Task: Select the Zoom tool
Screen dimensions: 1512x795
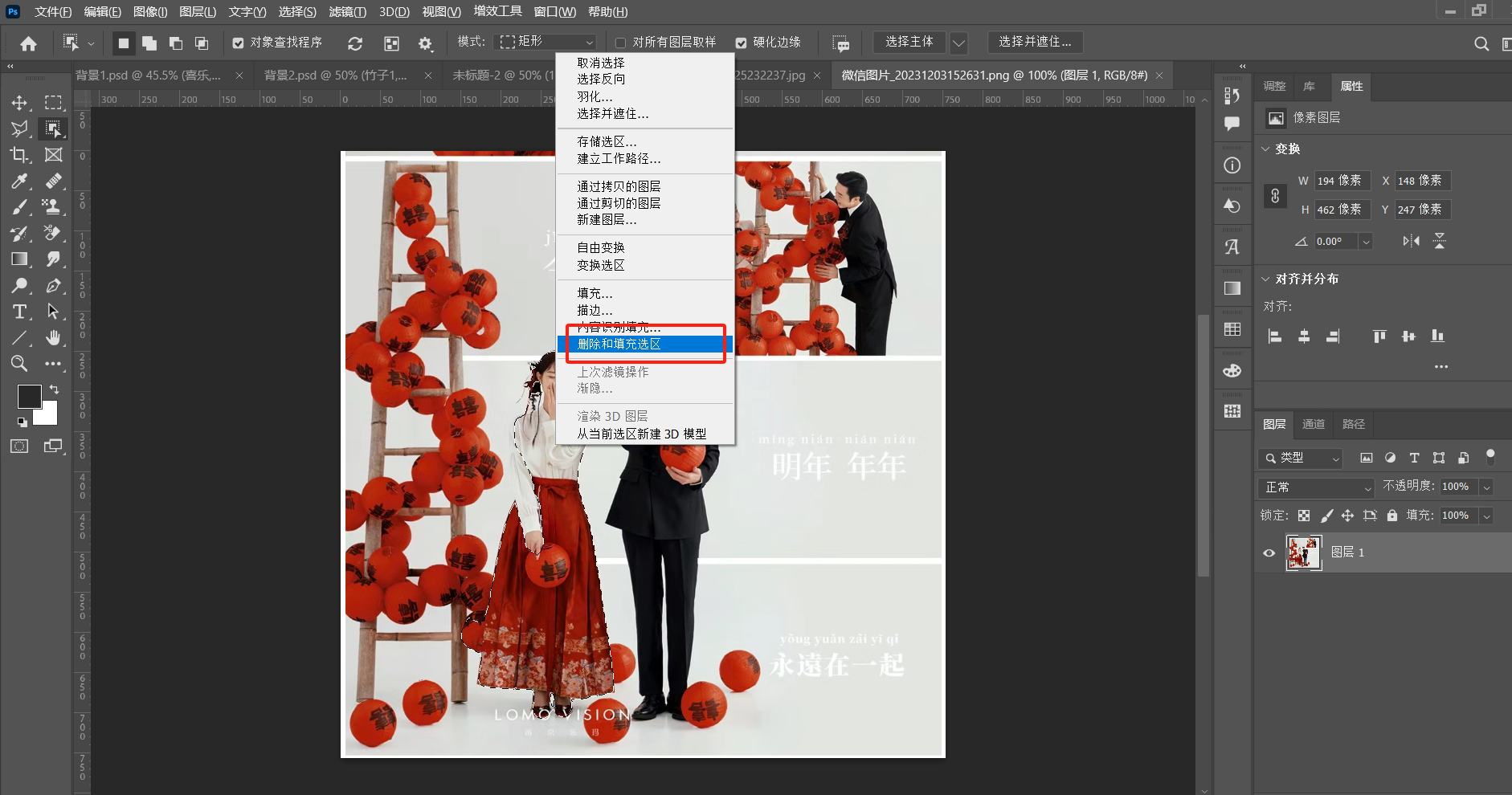Action: (x=19, y=364)
